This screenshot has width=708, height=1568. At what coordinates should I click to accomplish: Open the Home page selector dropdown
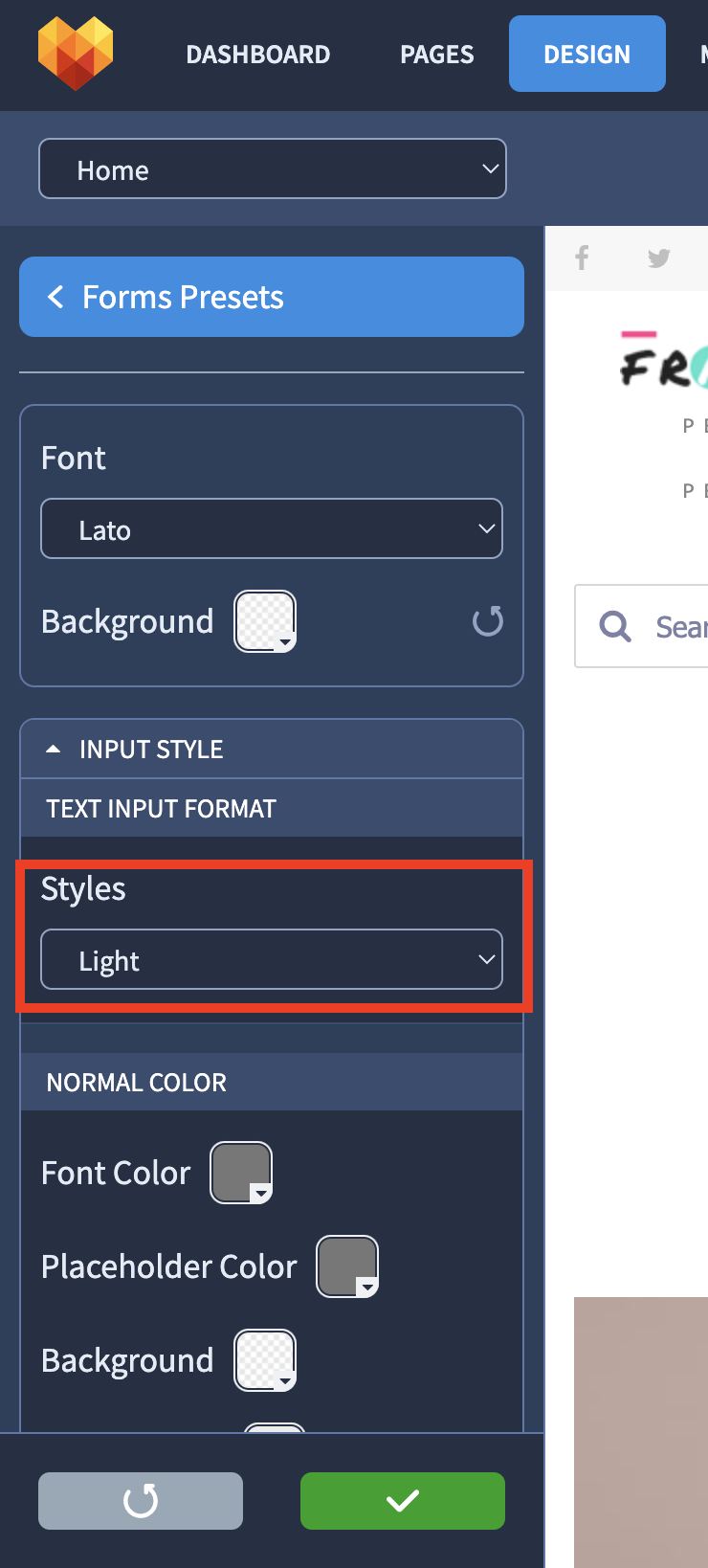click(273, 168)
